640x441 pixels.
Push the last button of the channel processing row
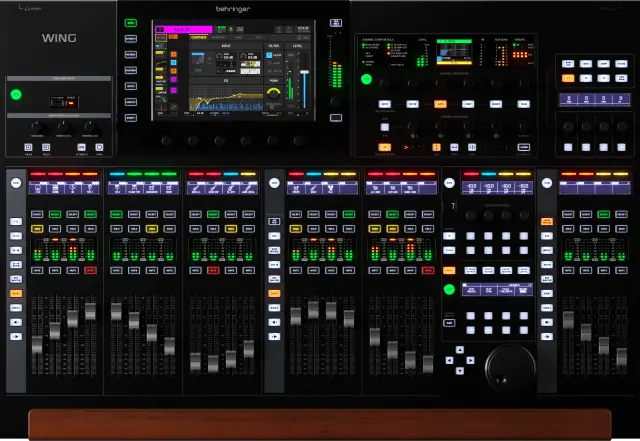(524, 104)
